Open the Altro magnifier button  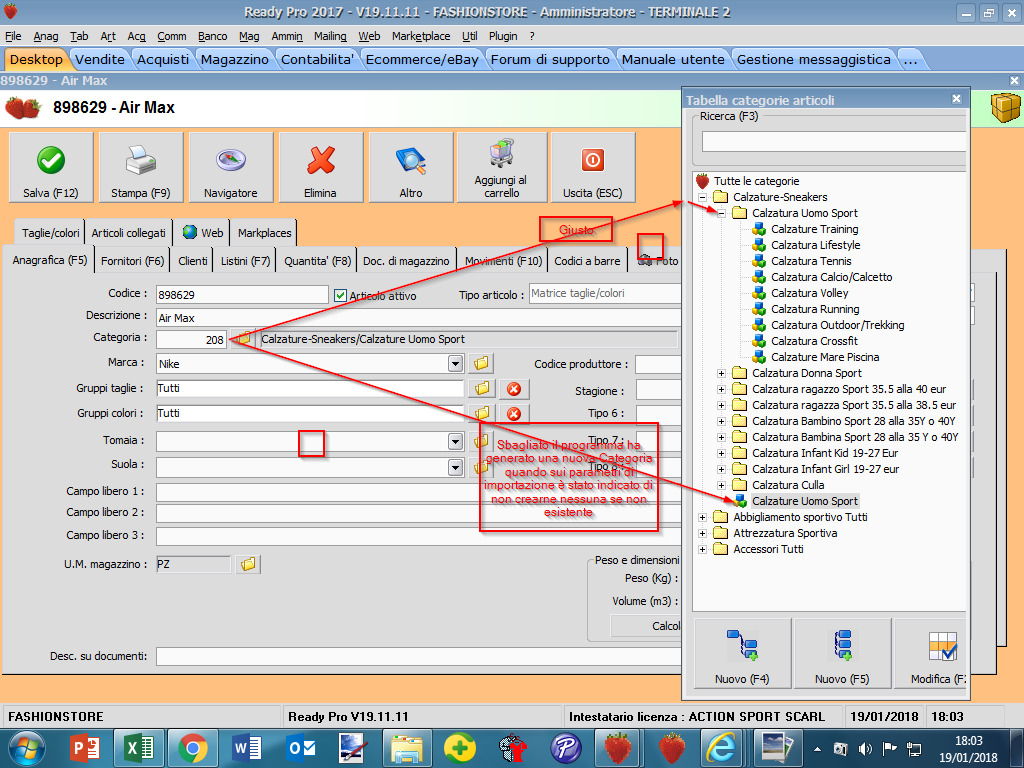coord(411,167)
